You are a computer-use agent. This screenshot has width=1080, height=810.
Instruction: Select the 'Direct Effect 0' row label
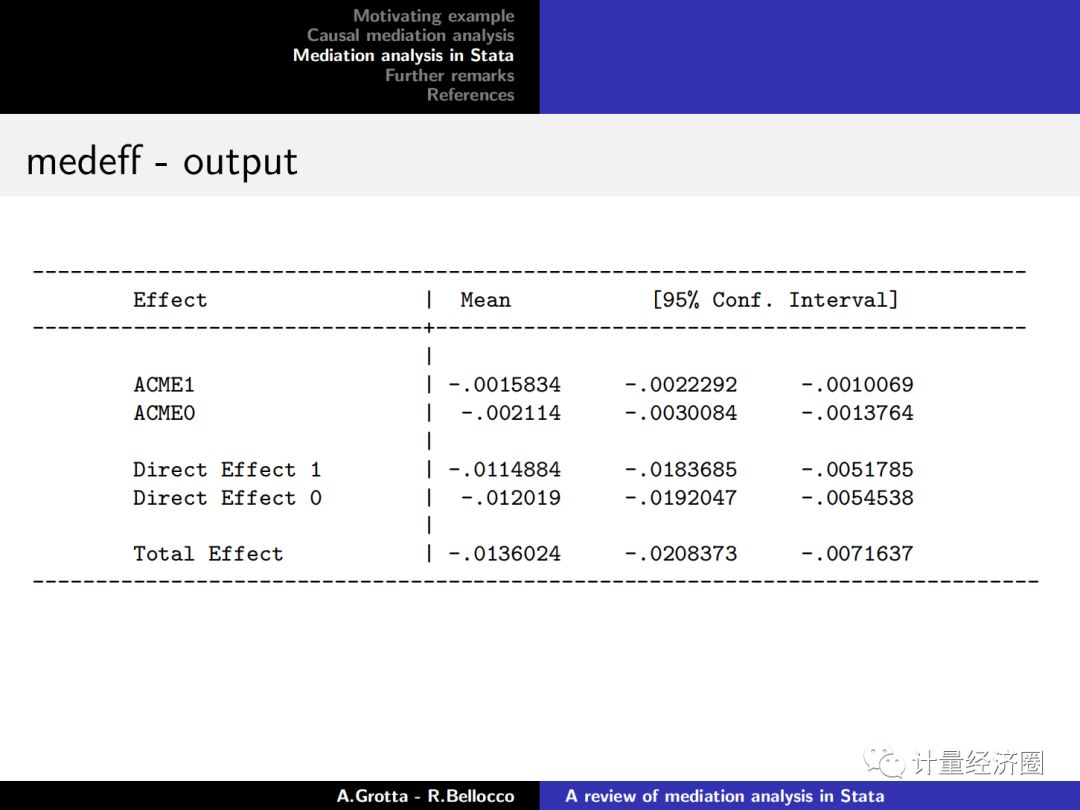227,498
